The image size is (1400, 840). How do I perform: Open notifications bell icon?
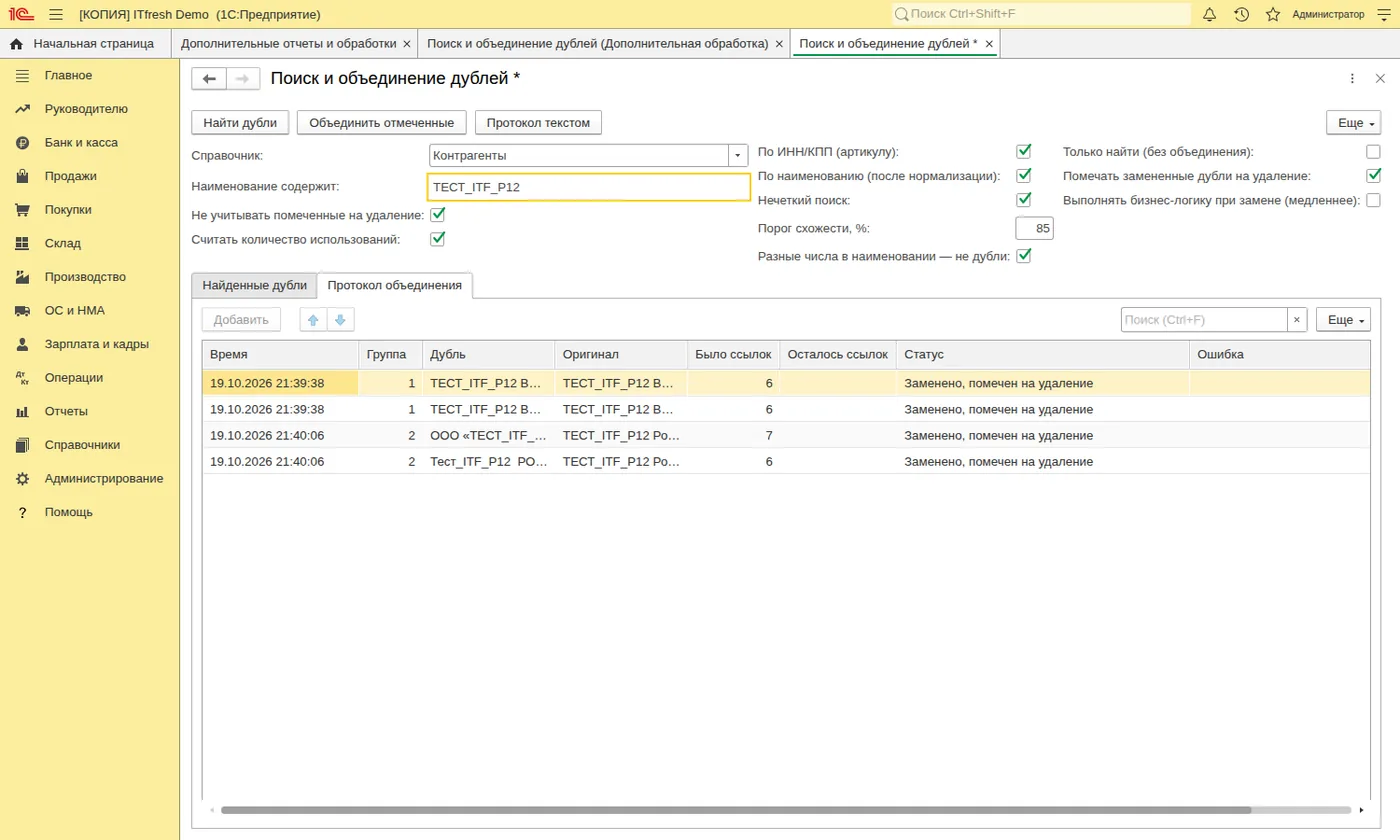pos(1210,14)
